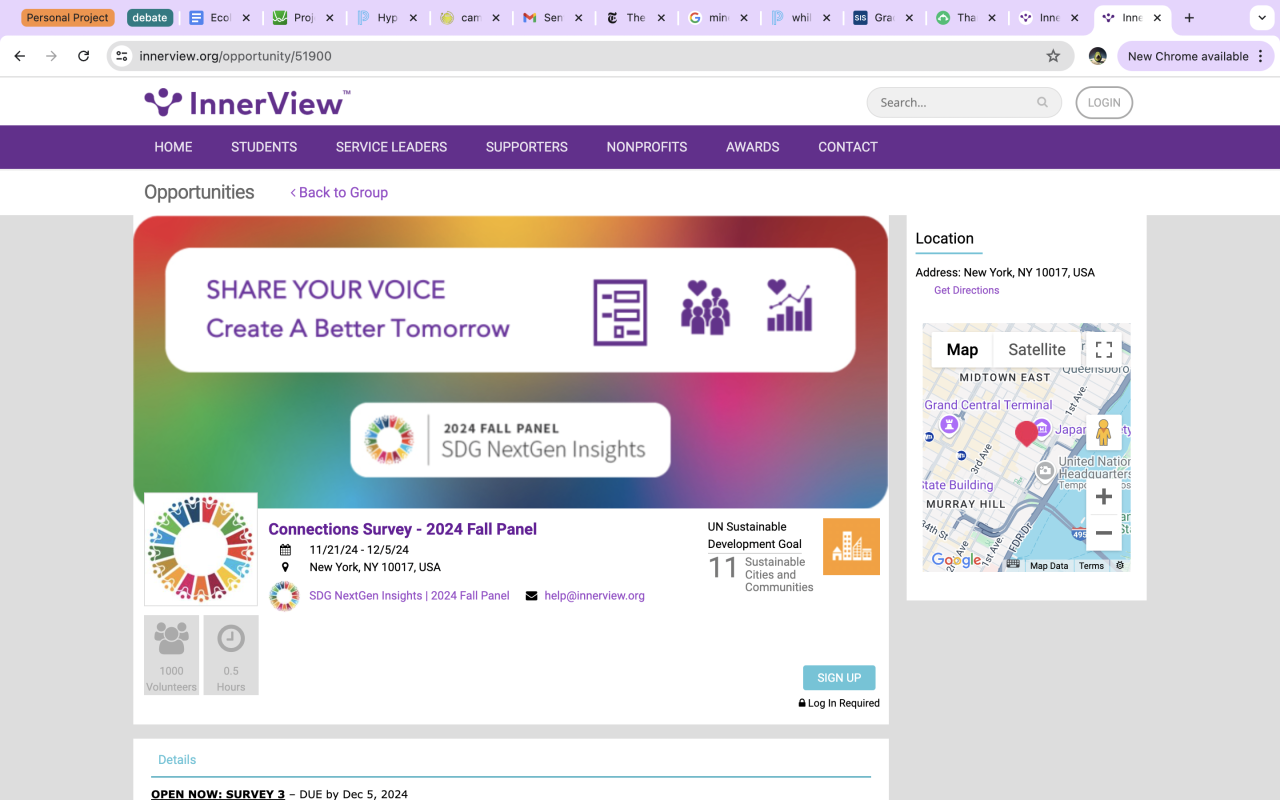Click the calendar icon beside dates
Screen dimensions: 1280x800
point(285,550)
